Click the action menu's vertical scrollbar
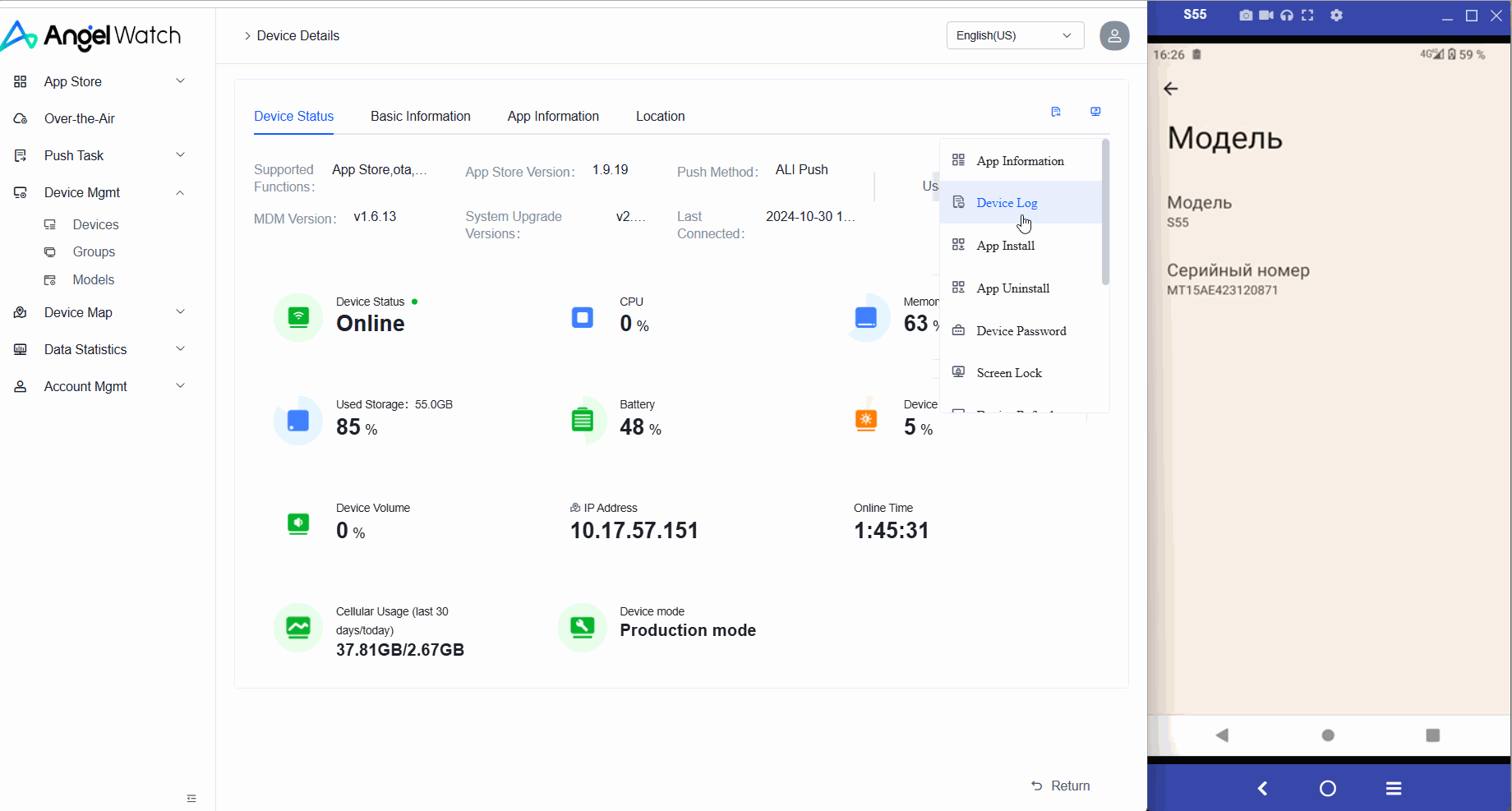 [1105, 214]
